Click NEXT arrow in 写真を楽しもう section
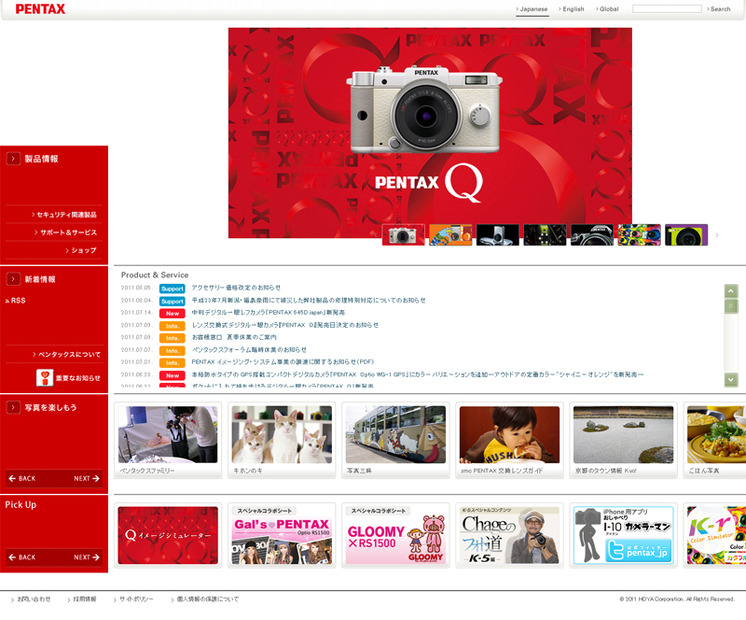746x620 pixels. coord(87,479)
